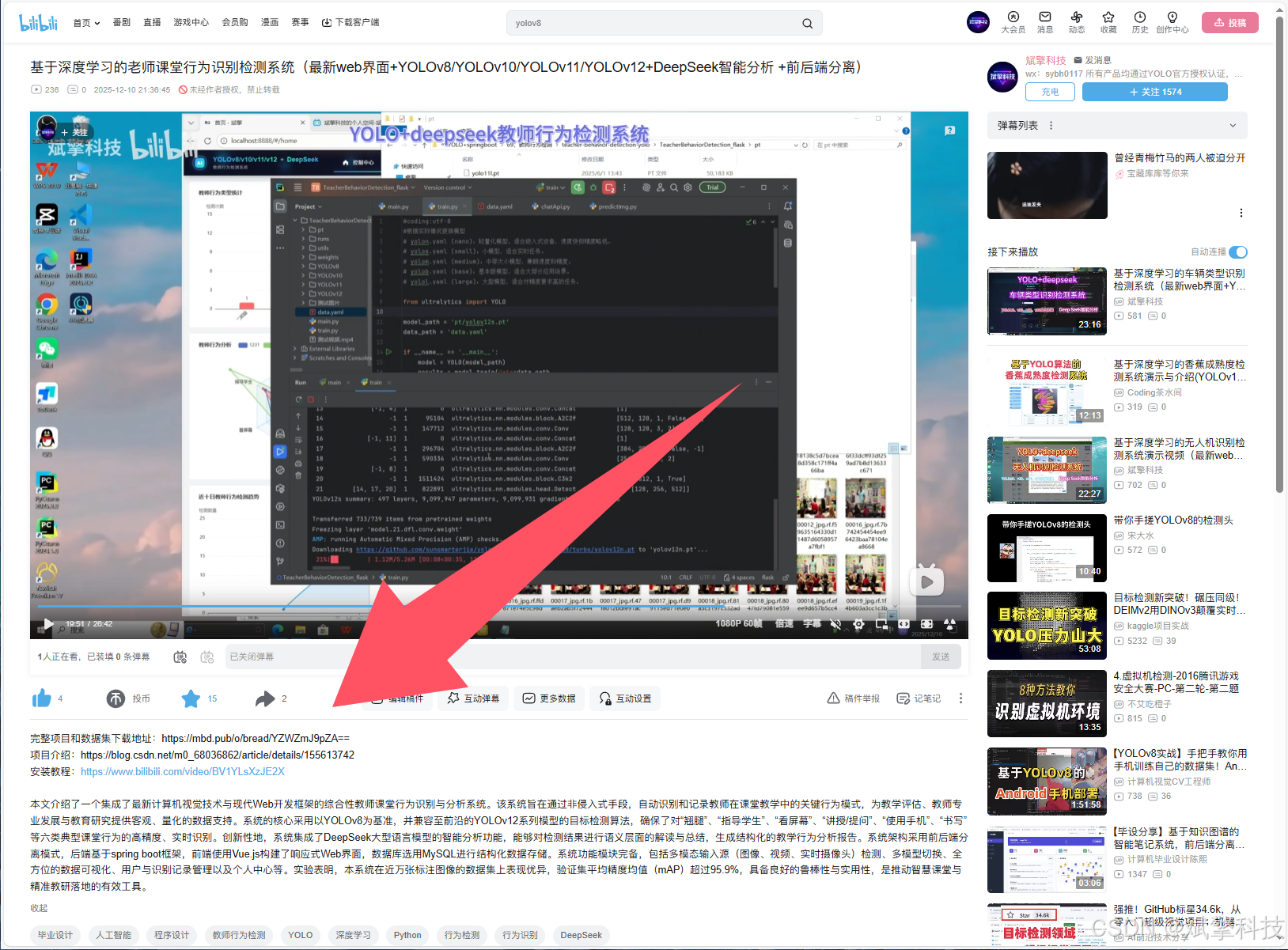Image resolution: width=1288 pixels, height=950 pixels.
Task: Expand 首页 dropdown in top nav
Action: coord(86,23)
